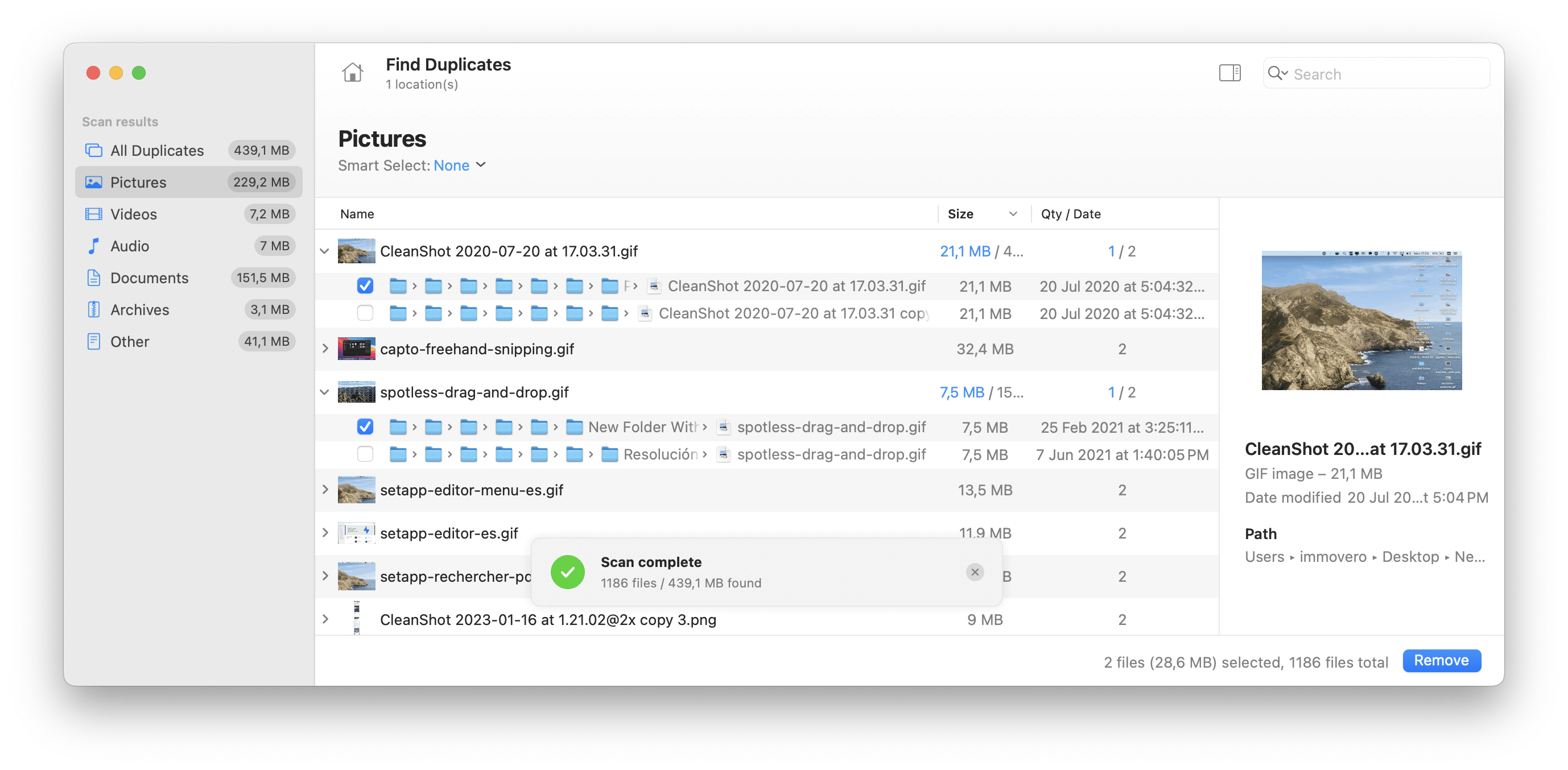
Task: Check the Resolución spotless-drag-and-drop.gif checkbox
Action: (x=365, y=454)
